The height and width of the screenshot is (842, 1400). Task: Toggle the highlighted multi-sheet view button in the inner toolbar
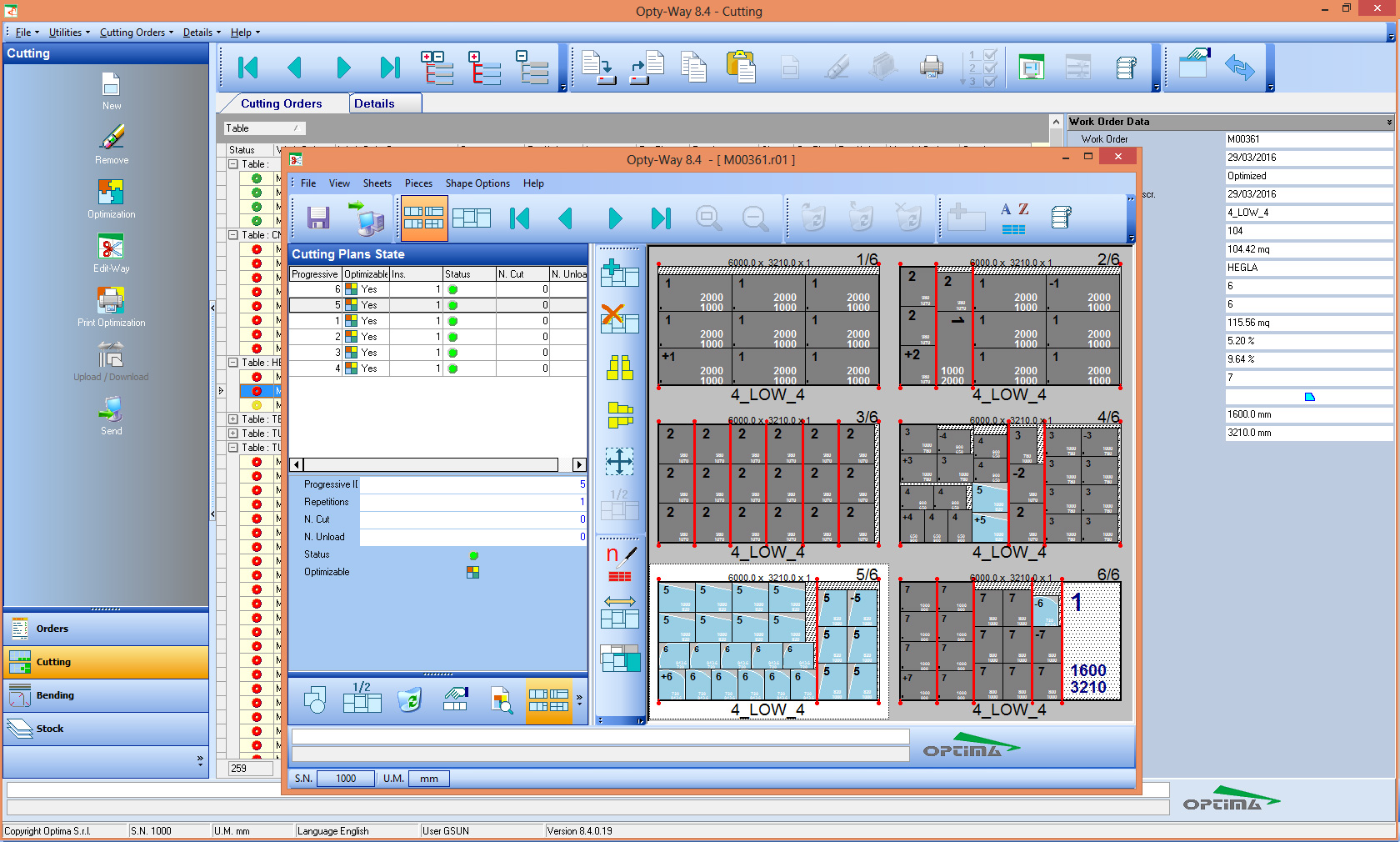tap(423, 218)
